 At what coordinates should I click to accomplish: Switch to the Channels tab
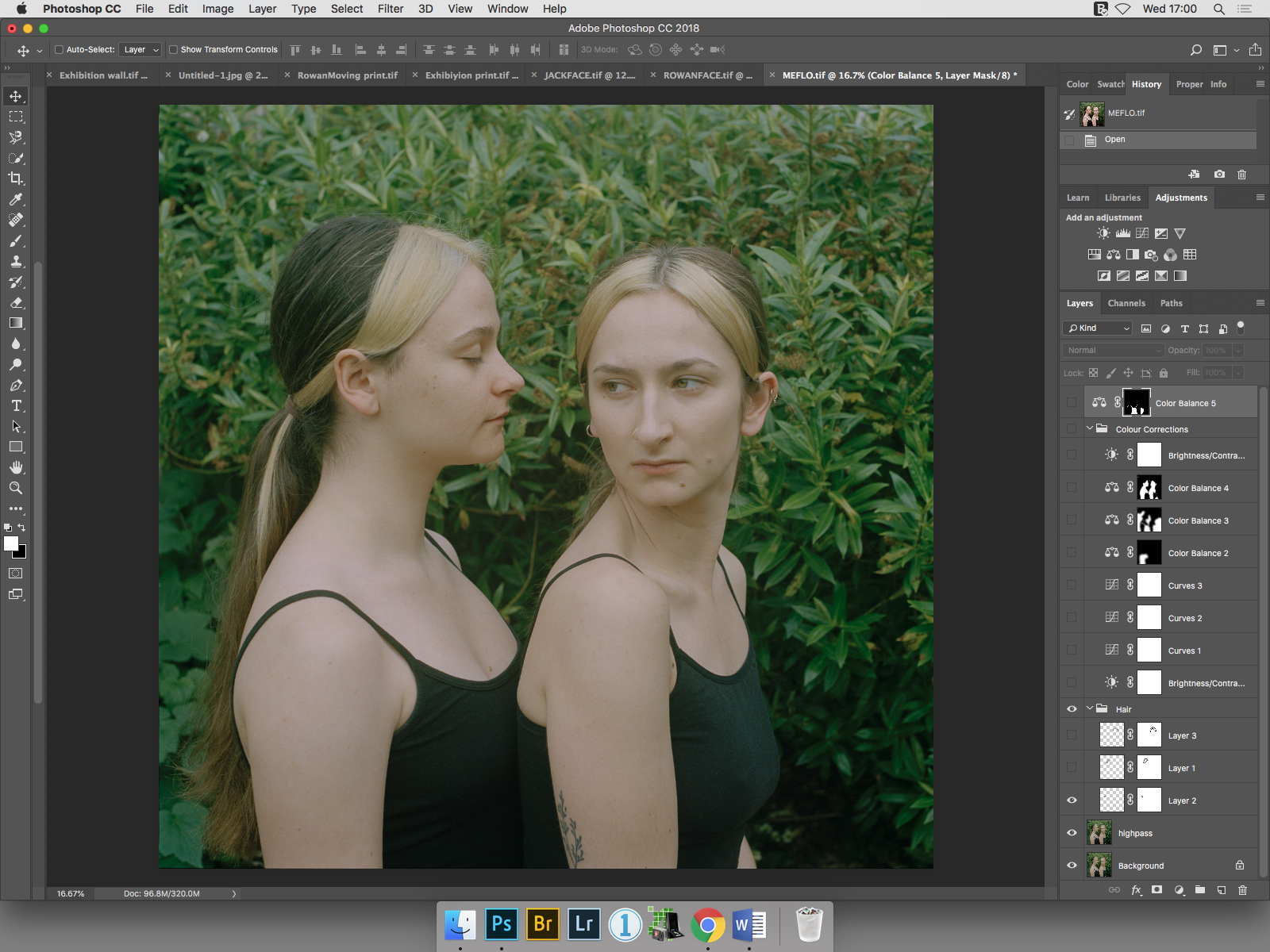tap(1126, 303)
